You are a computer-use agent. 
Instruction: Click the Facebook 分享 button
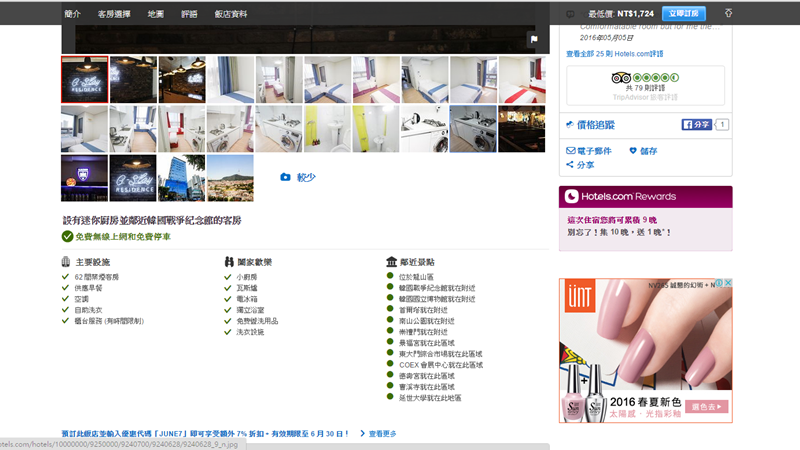[x=696, y=124]
